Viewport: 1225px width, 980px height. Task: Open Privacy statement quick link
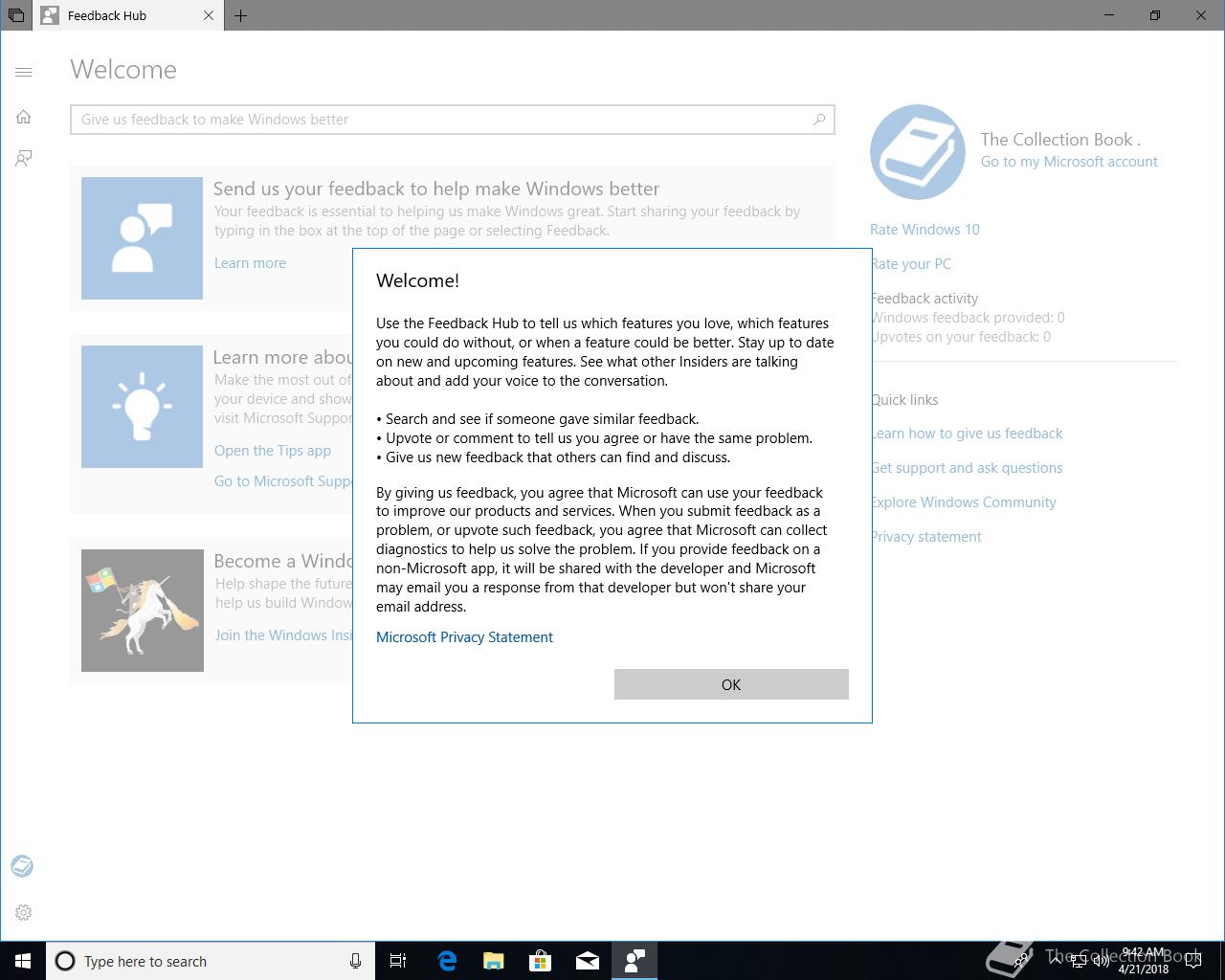click(x=926, y=537)
